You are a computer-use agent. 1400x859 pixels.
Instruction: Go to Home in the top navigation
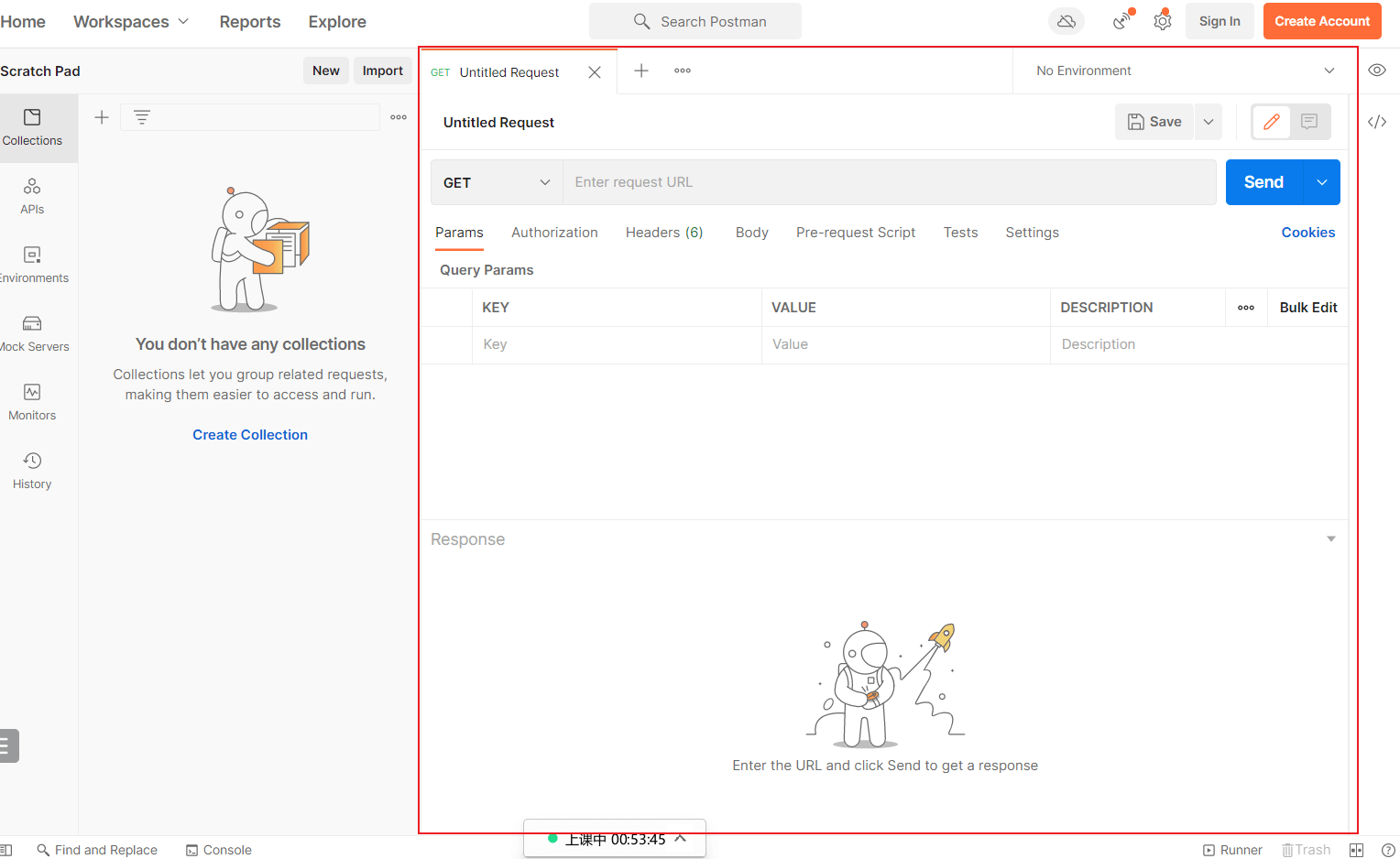[23, 21]
